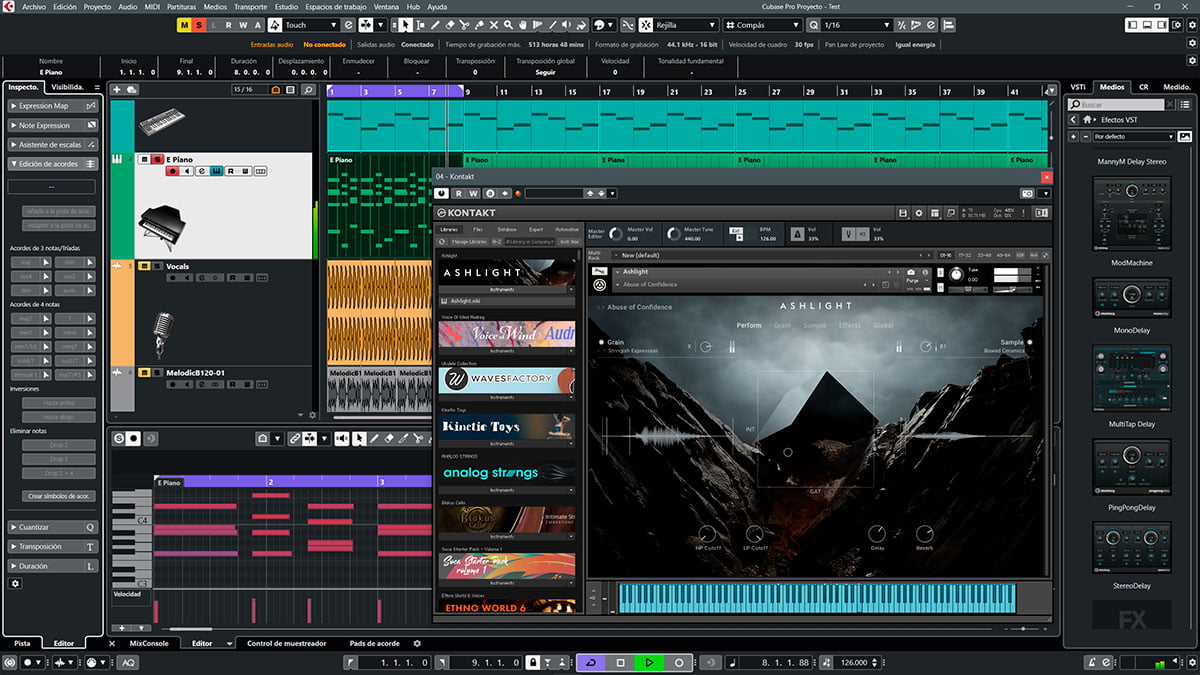Click the Ashlight snapshot camera icon
Screen dimensions: 1200x675
(911, 272)
